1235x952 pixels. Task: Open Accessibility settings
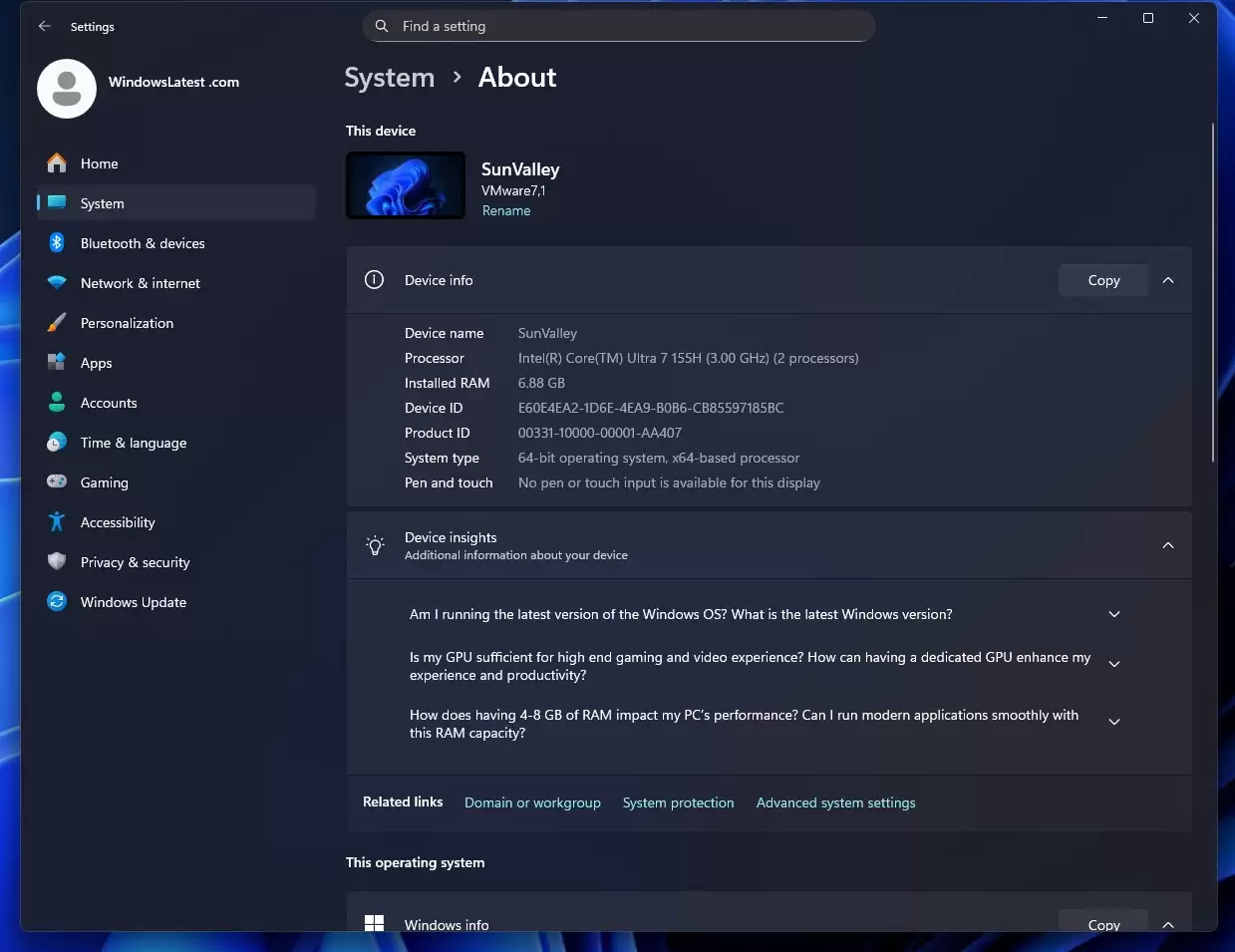118,522
